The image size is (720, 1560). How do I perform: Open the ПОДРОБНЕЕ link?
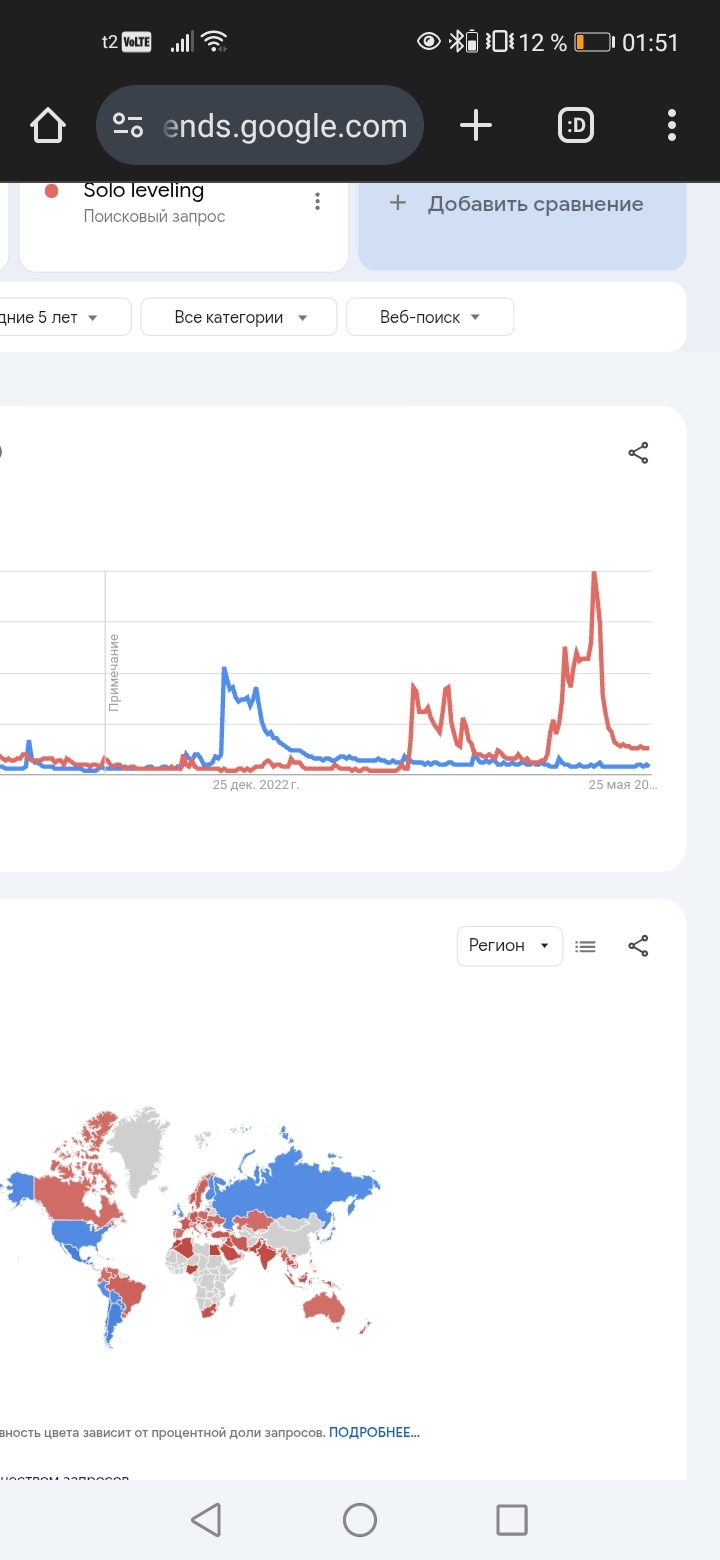[x=374, y=1432]
